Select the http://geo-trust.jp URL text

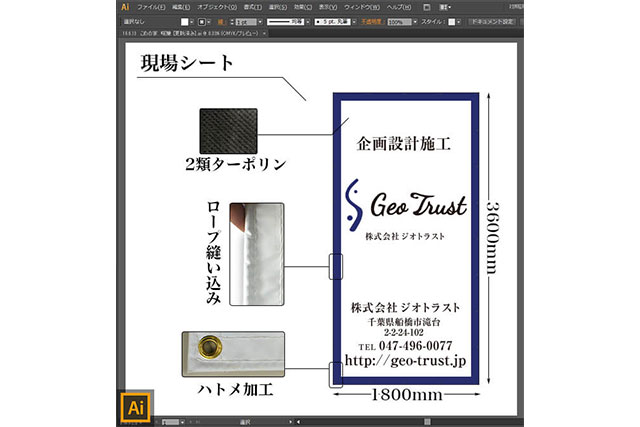[405, 360]
